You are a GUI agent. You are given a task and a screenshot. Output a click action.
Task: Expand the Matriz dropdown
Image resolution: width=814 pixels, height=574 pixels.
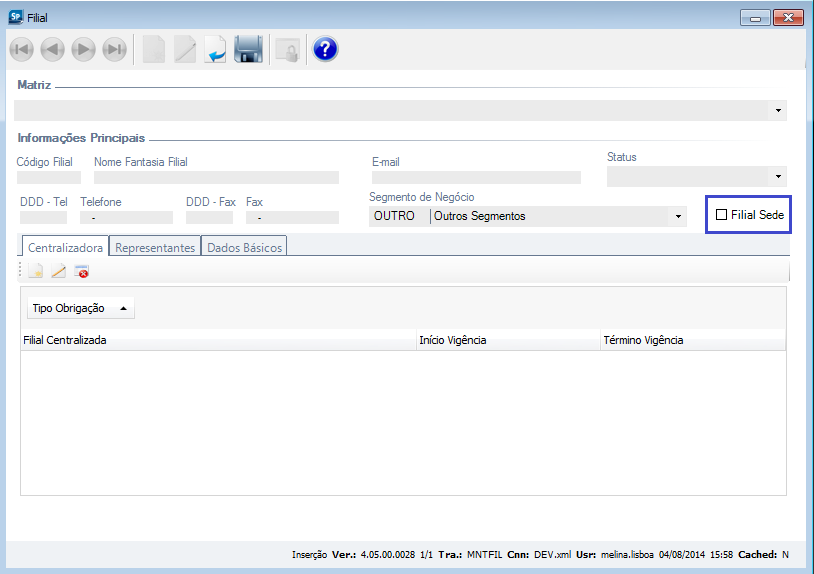[x=778, y=110]
